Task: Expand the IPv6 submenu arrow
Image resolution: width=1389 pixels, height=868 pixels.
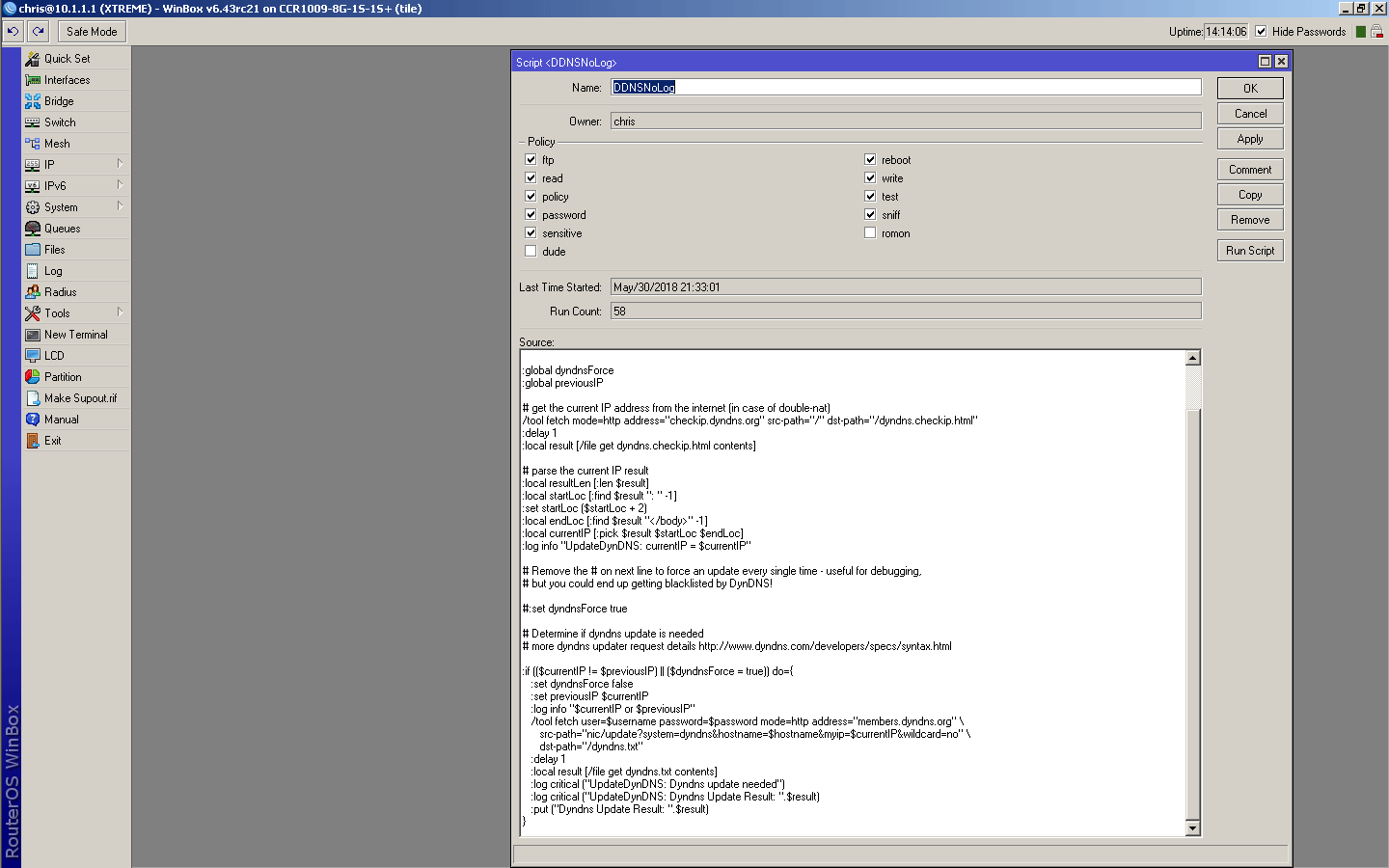Action: (120, 184)
